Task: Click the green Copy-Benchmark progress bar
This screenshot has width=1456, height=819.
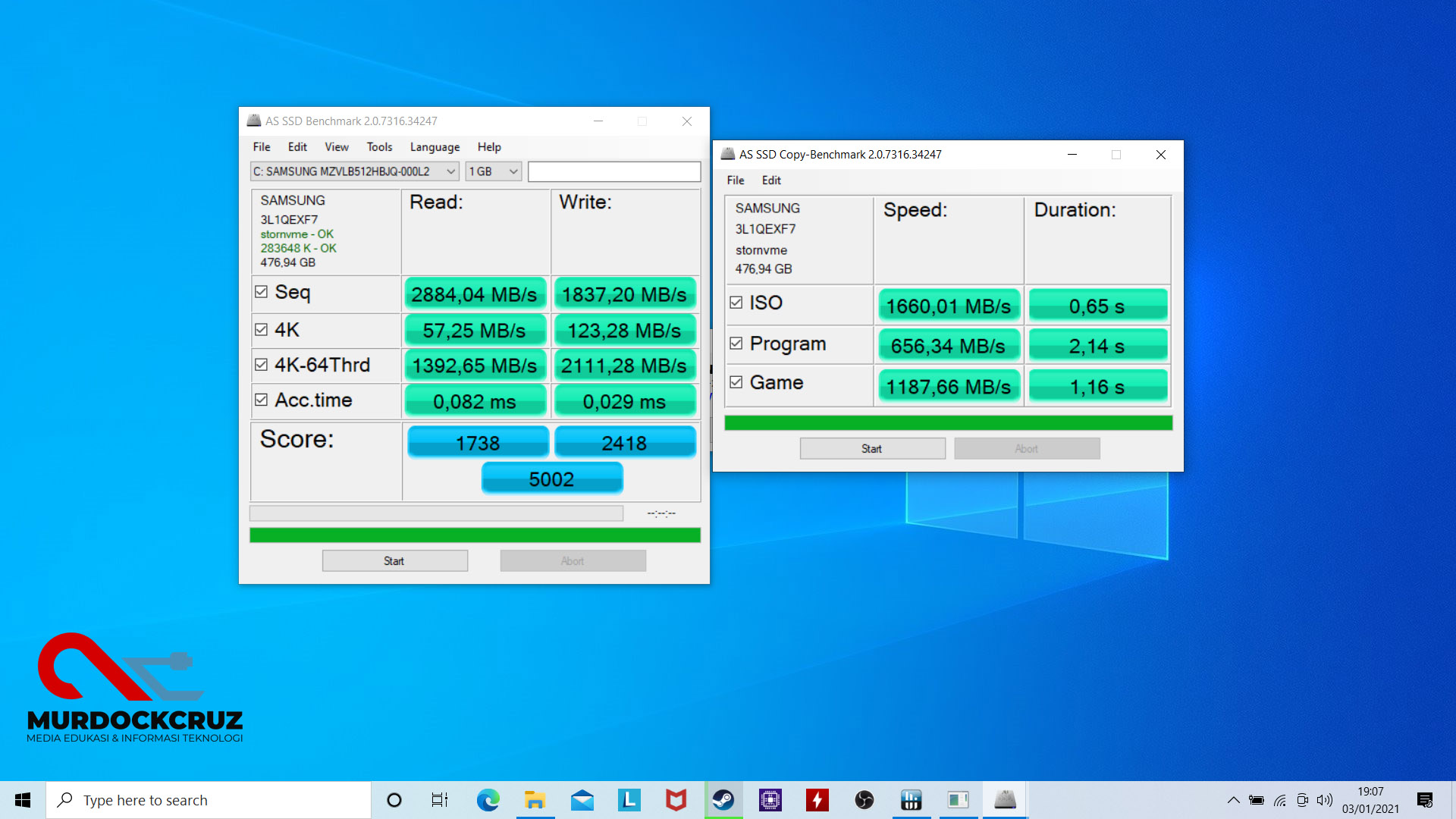Action: coord(948,422)
